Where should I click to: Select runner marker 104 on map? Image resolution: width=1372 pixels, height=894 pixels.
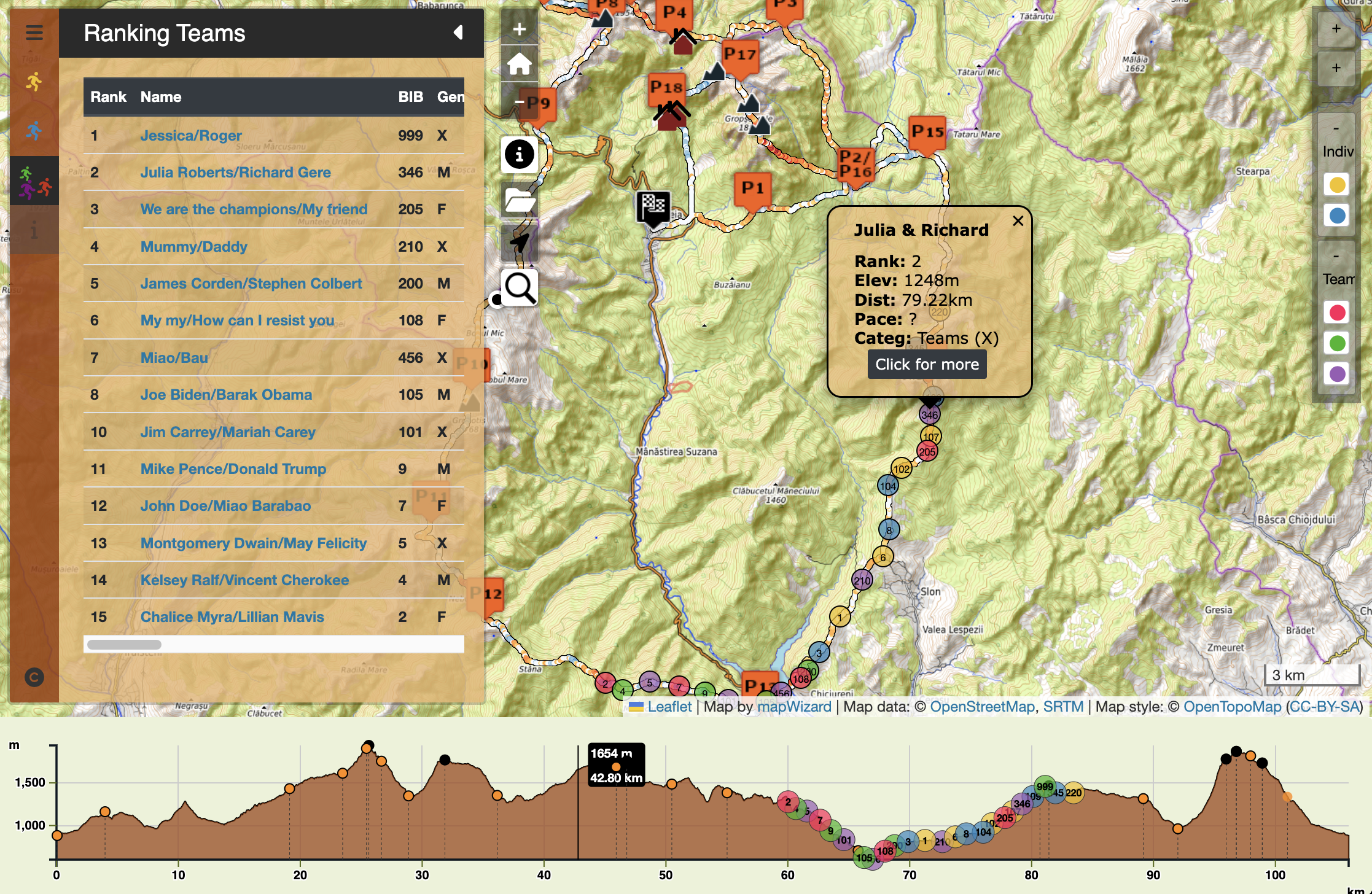coord(888,486)
